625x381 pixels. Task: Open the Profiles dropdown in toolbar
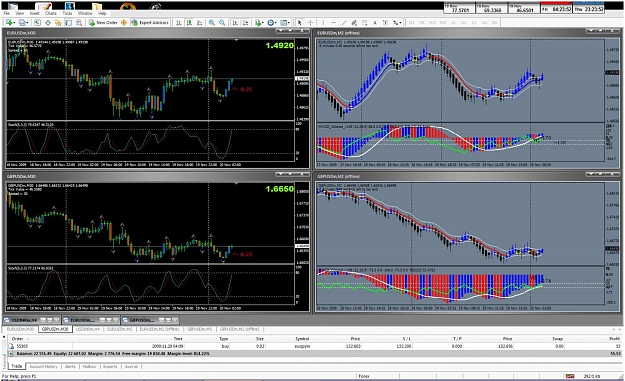23,23
